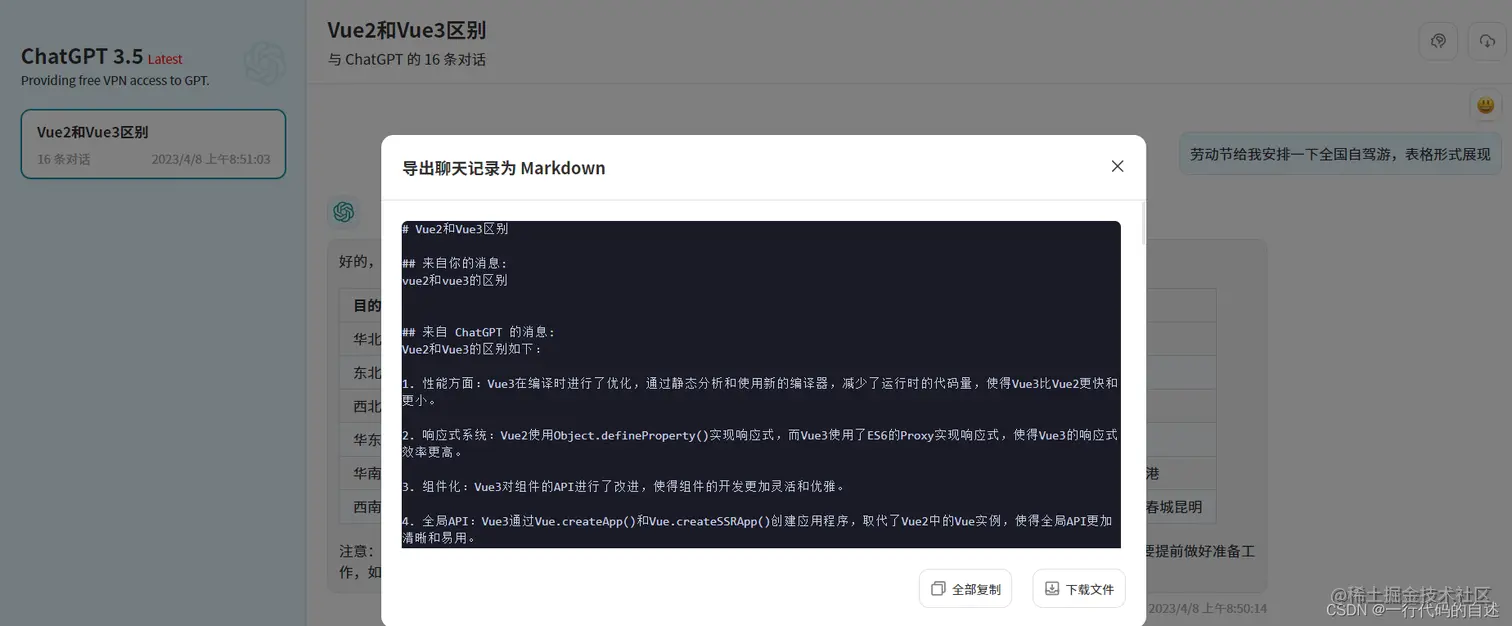1512x626 pixels.
Task: Click the 与 ChatGPT 的 16 条对话 subtitle
Action: coord(407,59)
